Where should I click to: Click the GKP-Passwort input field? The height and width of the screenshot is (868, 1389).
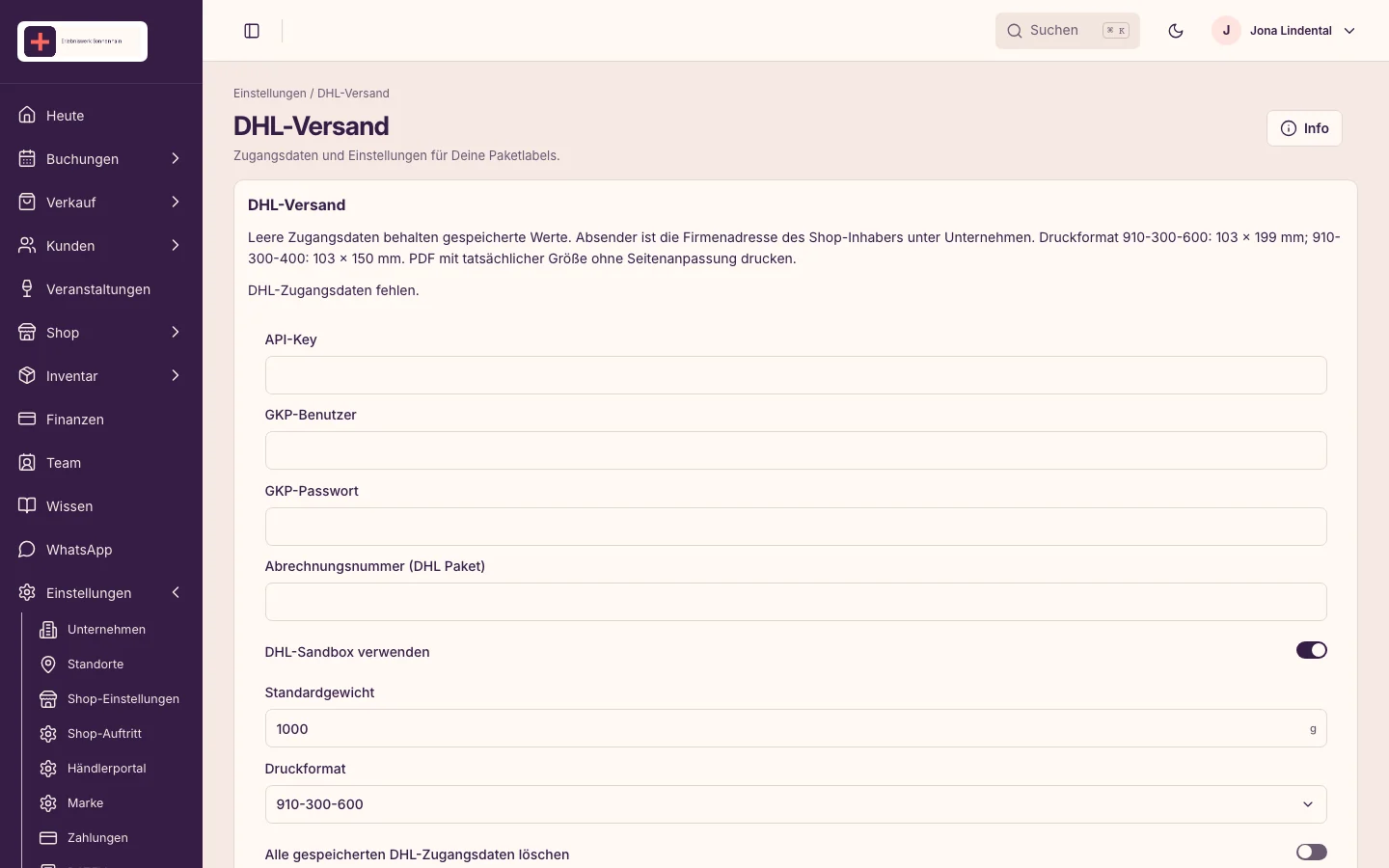tap(796, 527)
